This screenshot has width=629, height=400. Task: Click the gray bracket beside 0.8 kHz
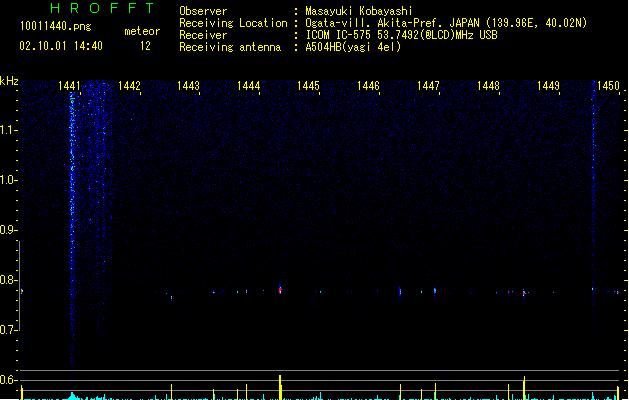click(19, 286)
